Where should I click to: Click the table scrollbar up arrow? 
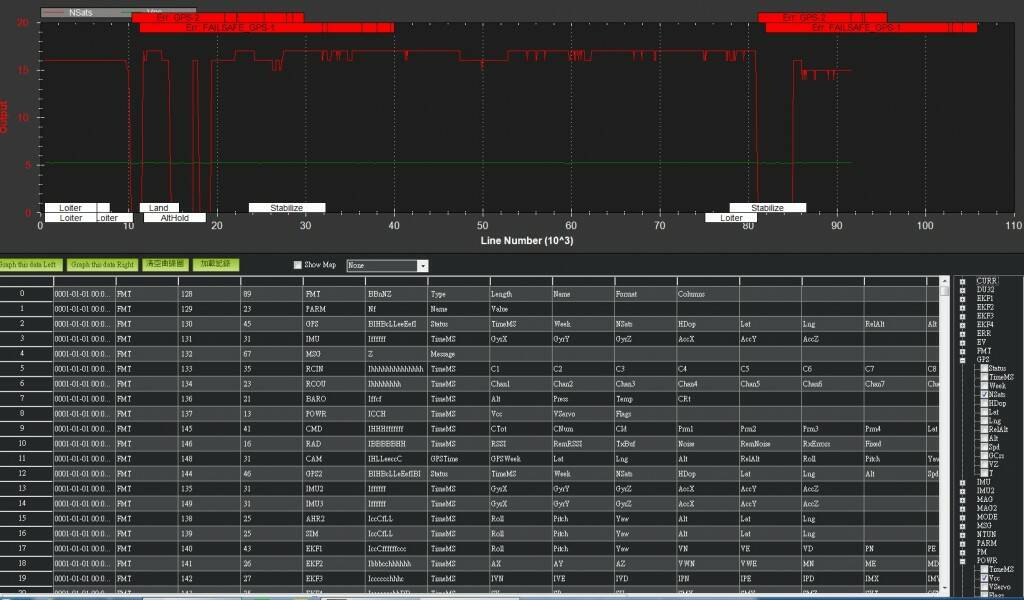(x=944, y=281)
